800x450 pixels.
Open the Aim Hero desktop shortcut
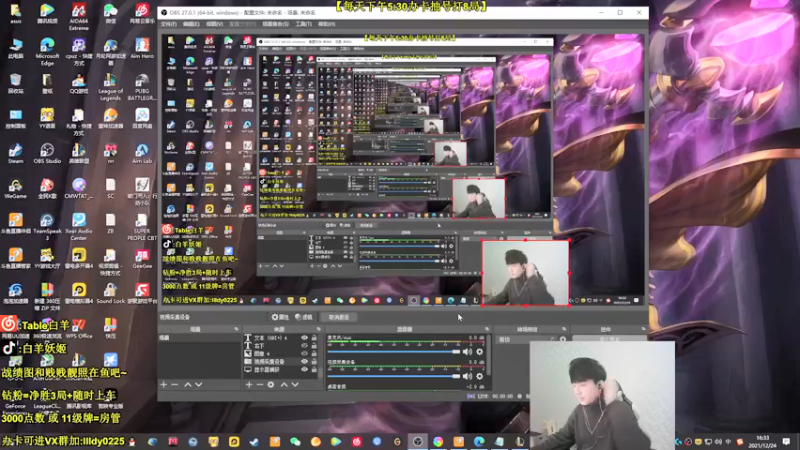(x=142, y=49)
